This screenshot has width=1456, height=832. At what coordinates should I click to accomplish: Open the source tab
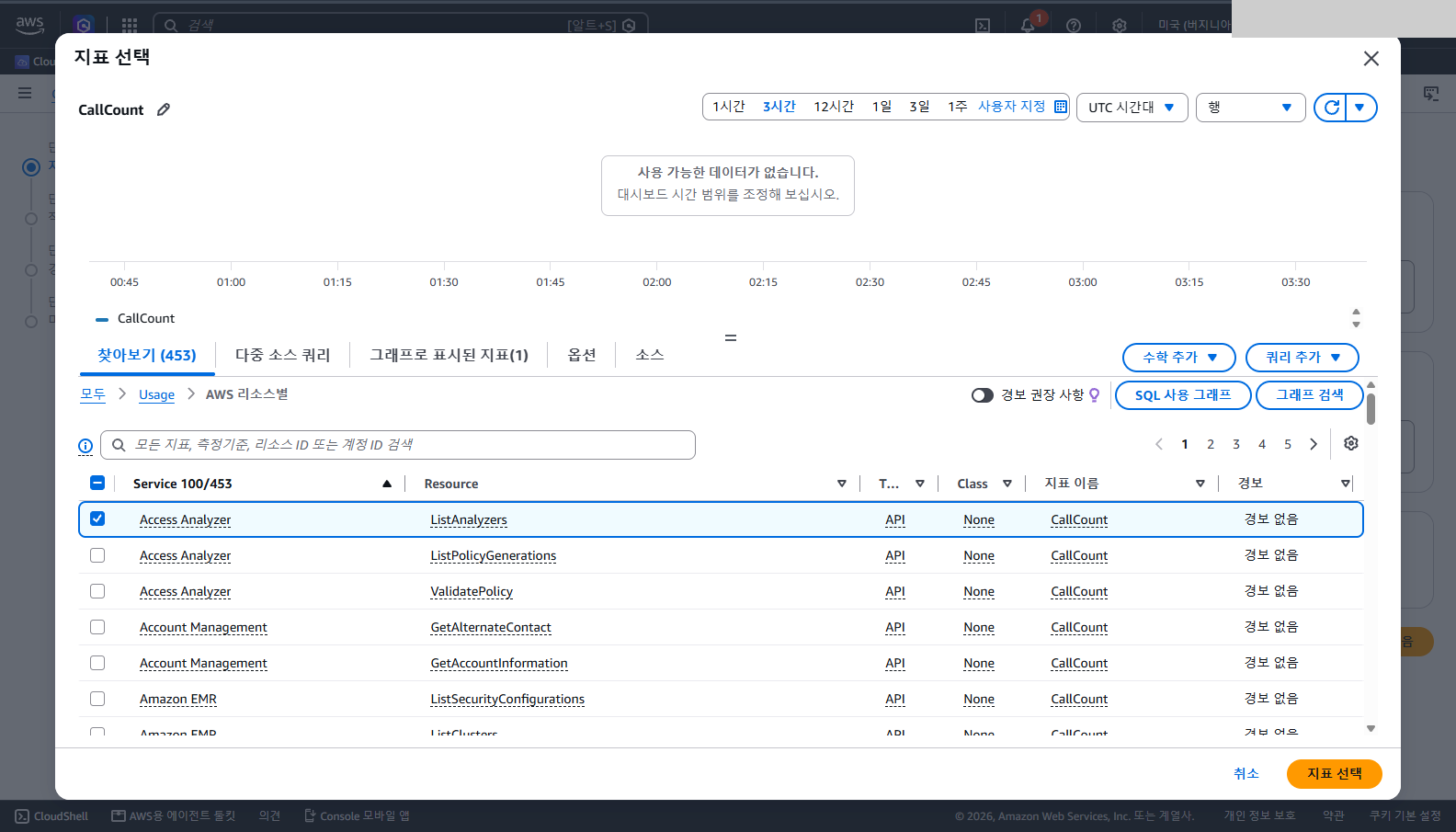[650, 355]
